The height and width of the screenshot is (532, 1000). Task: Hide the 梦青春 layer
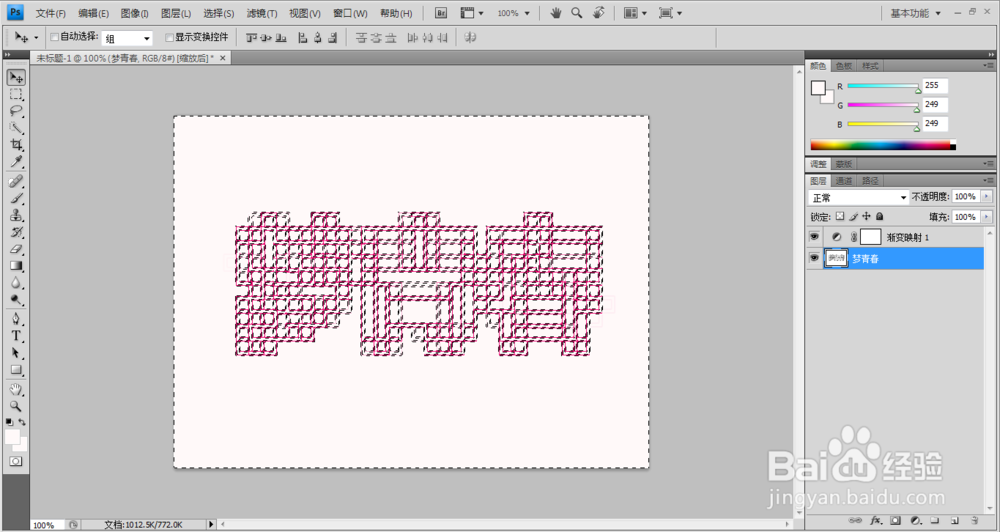point(814,258)
